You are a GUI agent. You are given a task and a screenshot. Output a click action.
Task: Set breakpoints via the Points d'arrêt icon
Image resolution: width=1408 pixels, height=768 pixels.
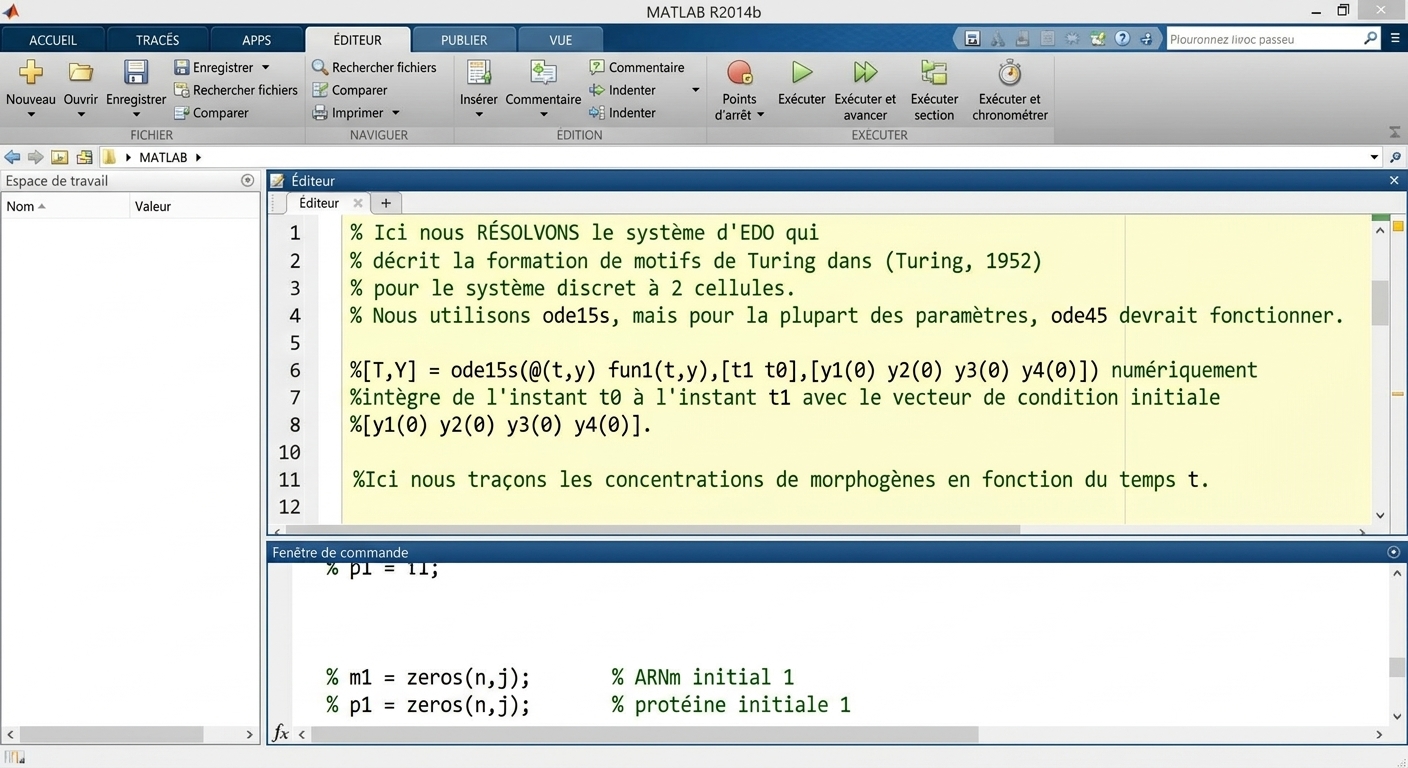click(739, 72)
